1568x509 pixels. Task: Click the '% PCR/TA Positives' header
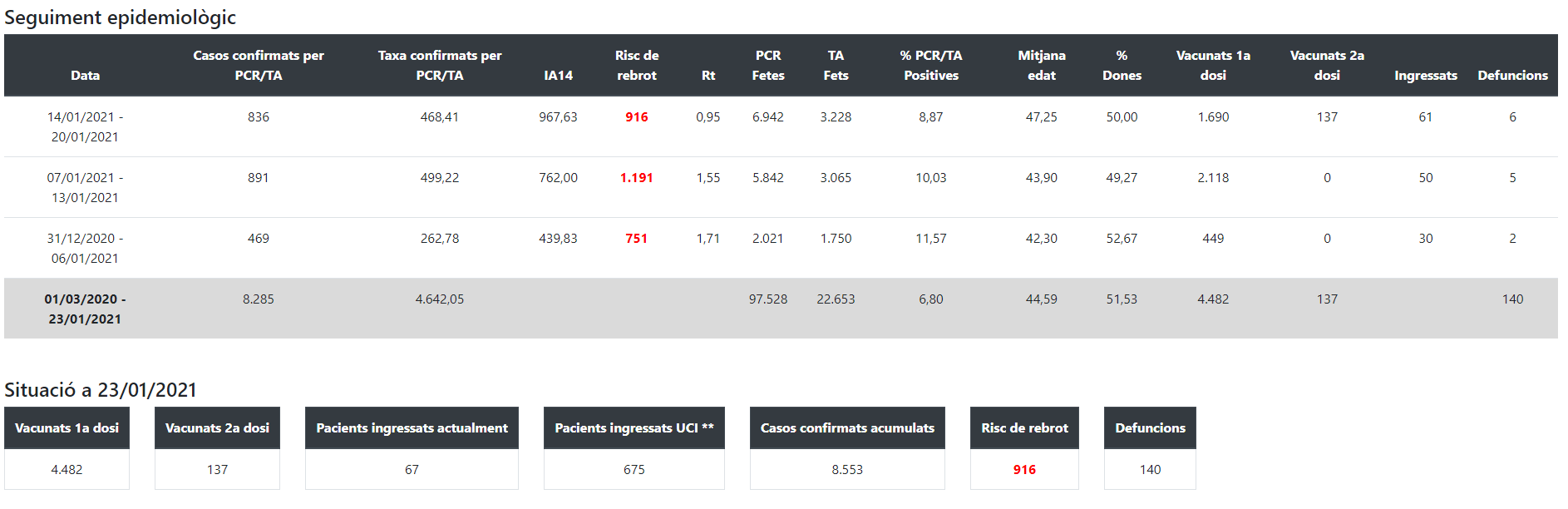pos(931,65)
